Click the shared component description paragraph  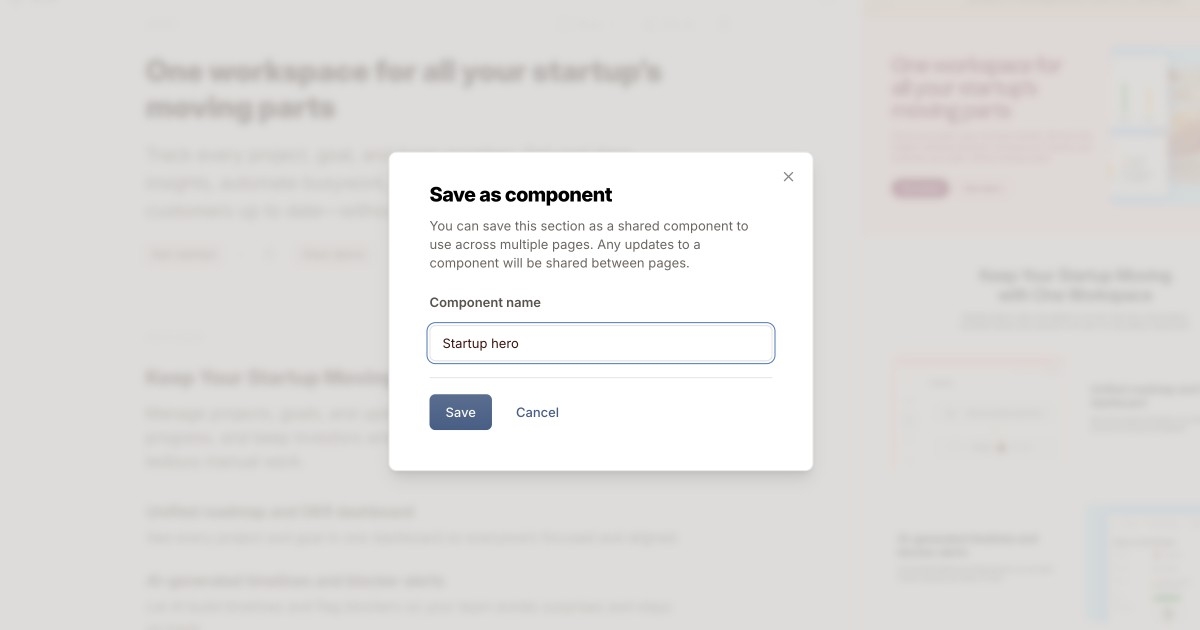(589, 245)
